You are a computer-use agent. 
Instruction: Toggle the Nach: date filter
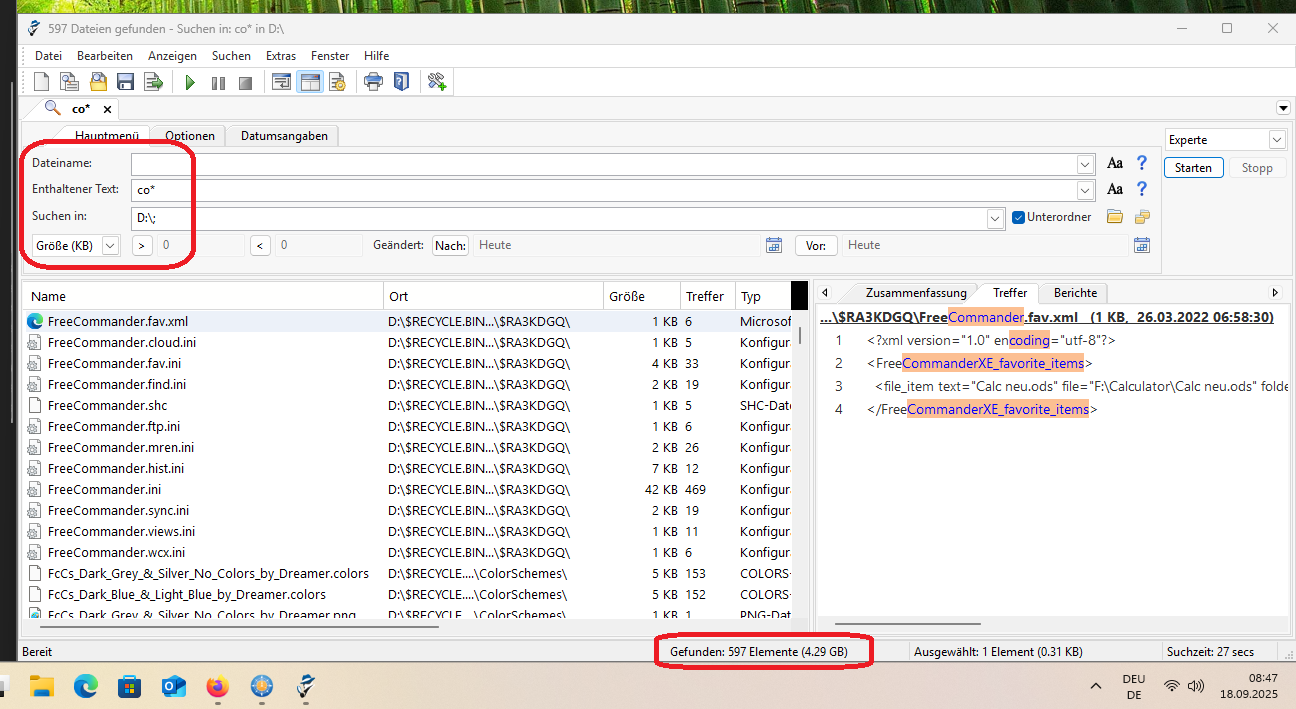pos(450,245)
